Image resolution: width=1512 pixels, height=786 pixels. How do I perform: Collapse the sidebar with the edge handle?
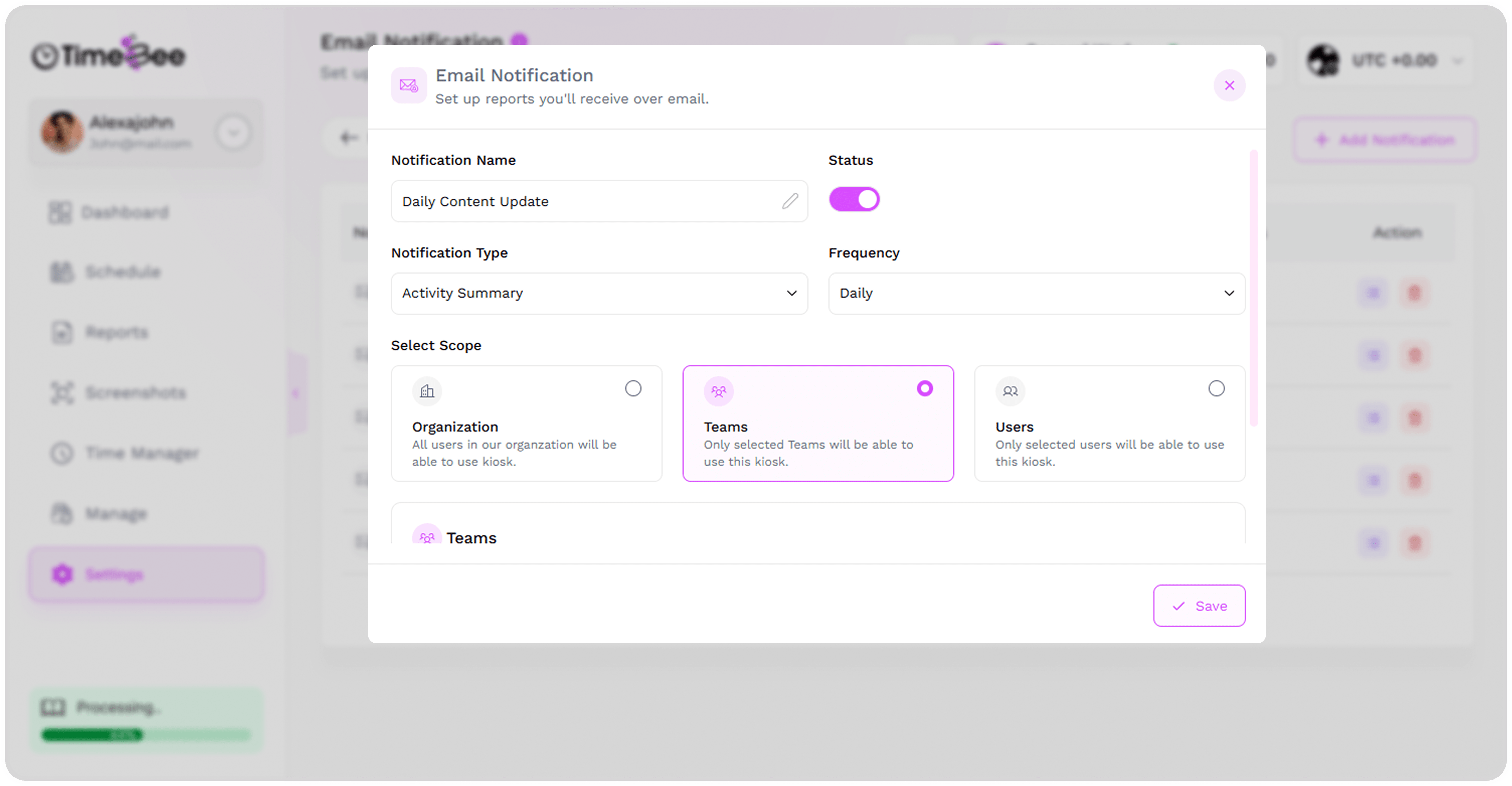(x=297, y=393)
